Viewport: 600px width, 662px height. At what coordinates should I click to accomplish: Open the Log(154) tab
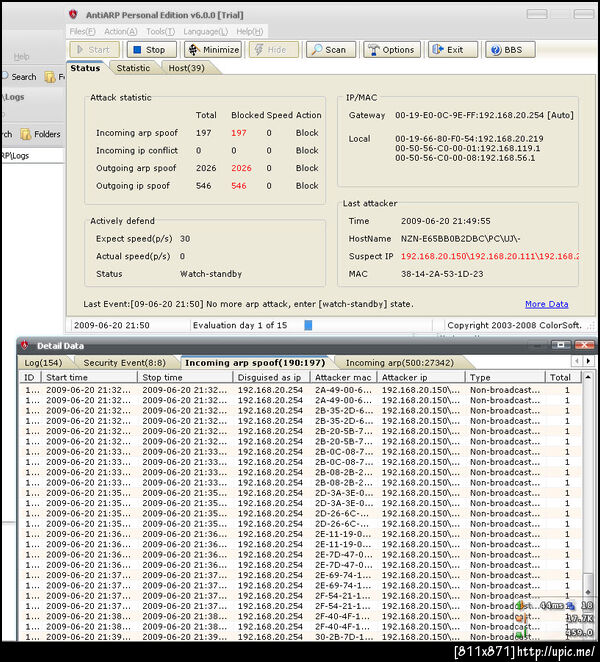(43, 363)
